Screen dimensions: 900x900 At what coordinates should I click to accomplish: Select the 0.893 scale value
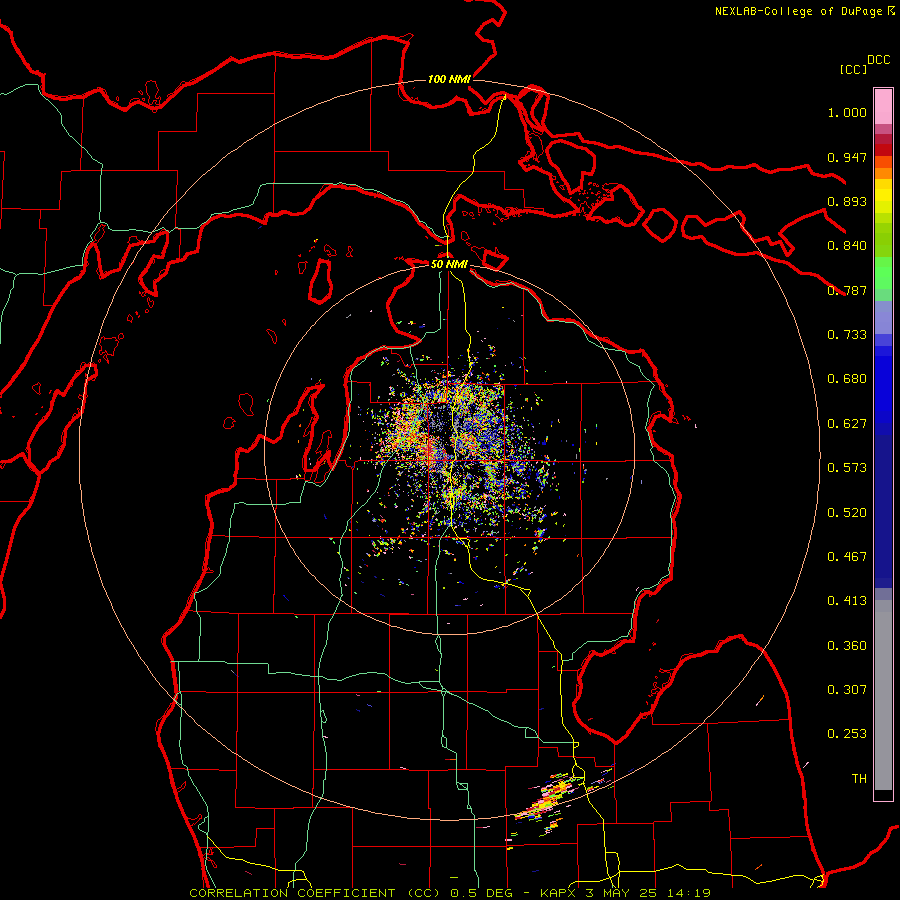click(x=847, y=201)
